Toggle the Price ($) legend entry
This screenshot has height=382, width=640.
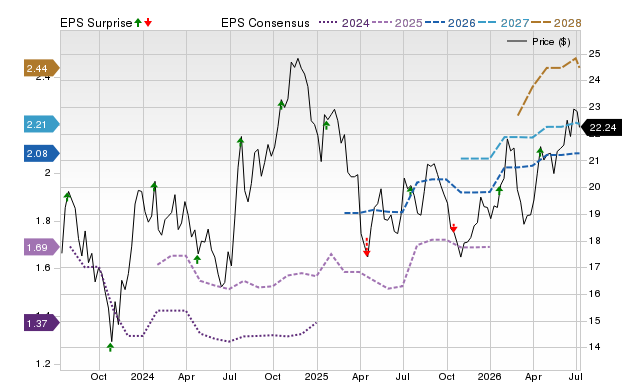point(539,42)
